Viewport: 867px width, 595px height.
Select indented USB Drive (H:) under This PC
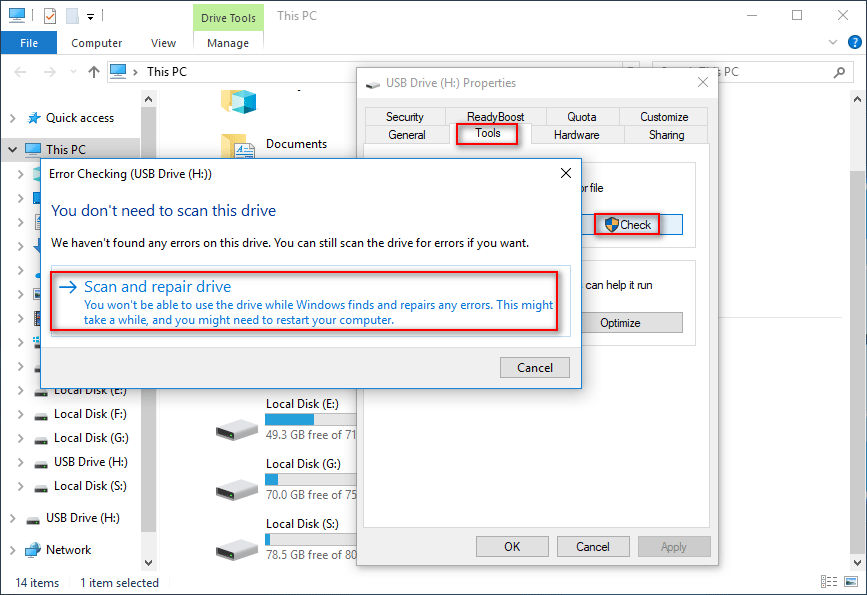[x=91, y=462]
